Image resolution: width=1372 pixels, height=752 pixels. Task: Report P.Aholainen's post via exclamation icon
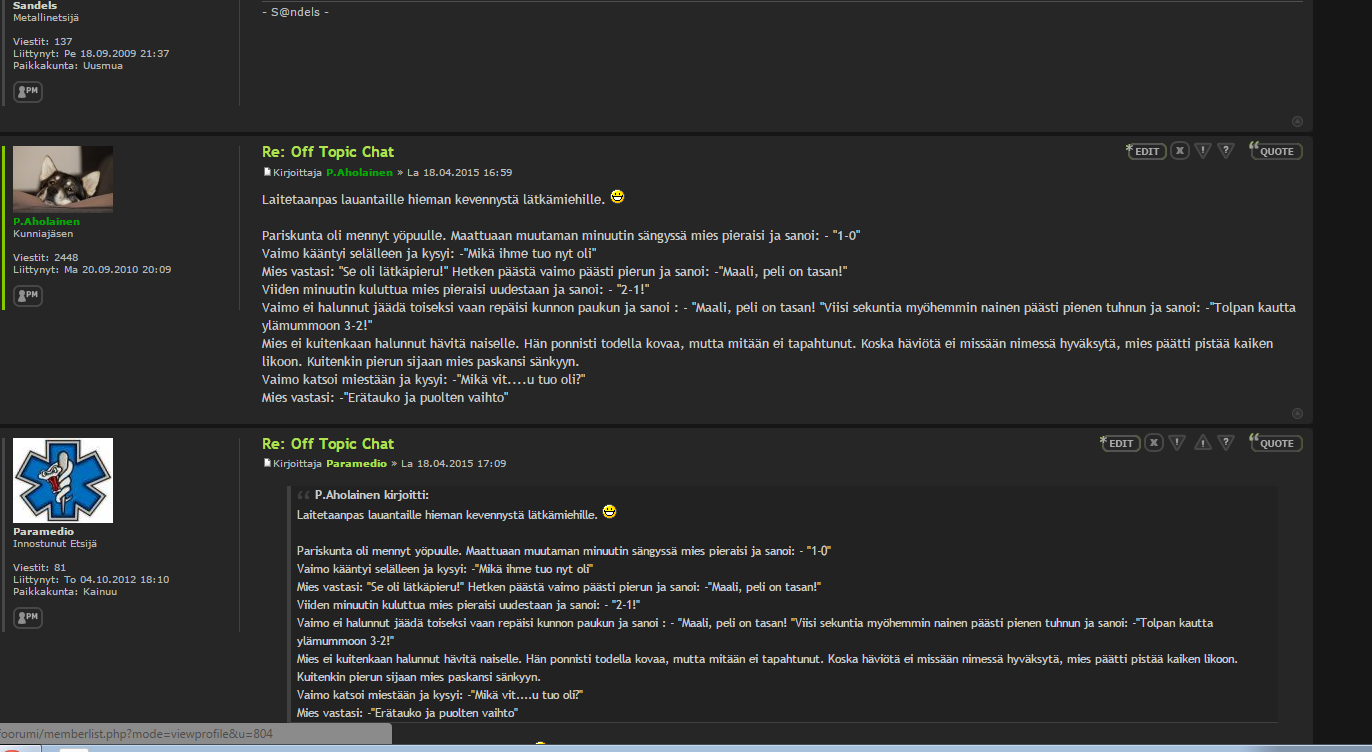[x=1203, y=151]
